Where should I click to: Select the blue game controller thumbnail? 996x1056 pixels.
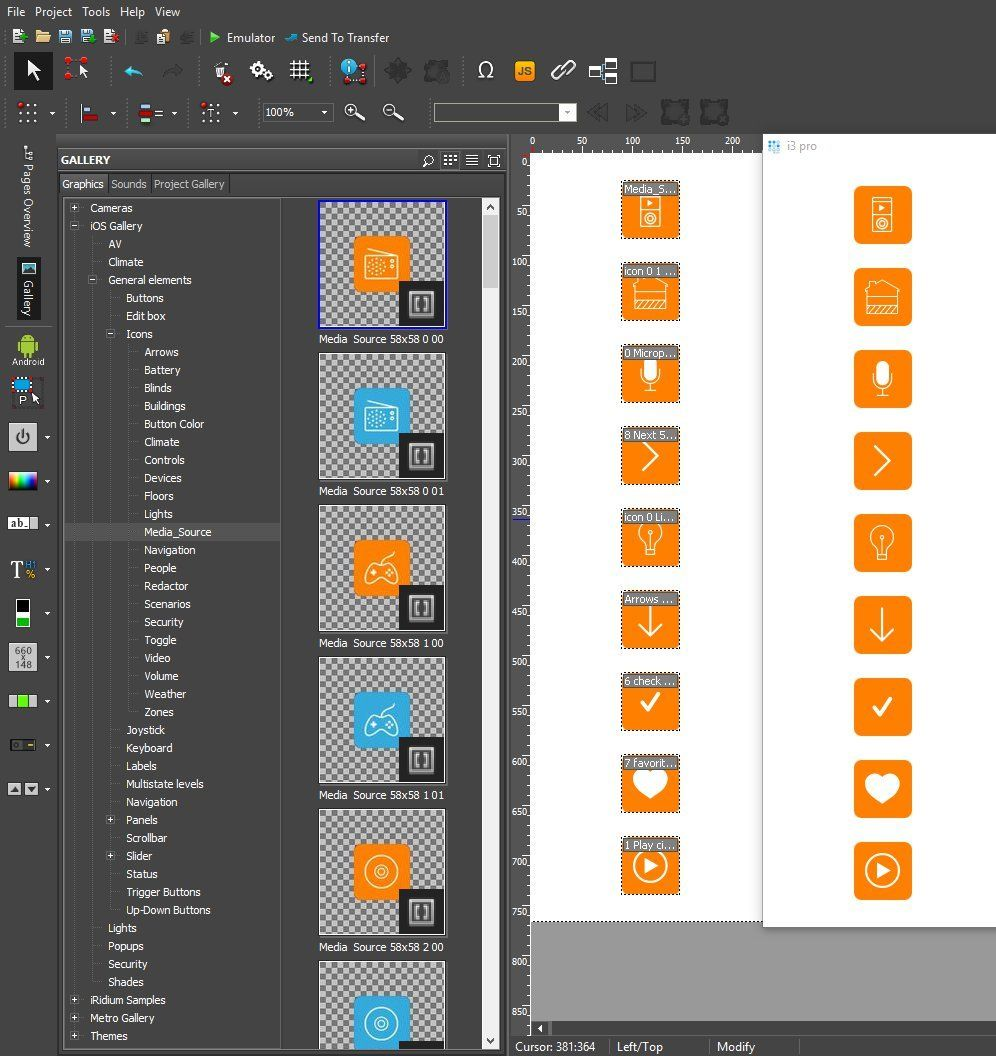[382, 720]
